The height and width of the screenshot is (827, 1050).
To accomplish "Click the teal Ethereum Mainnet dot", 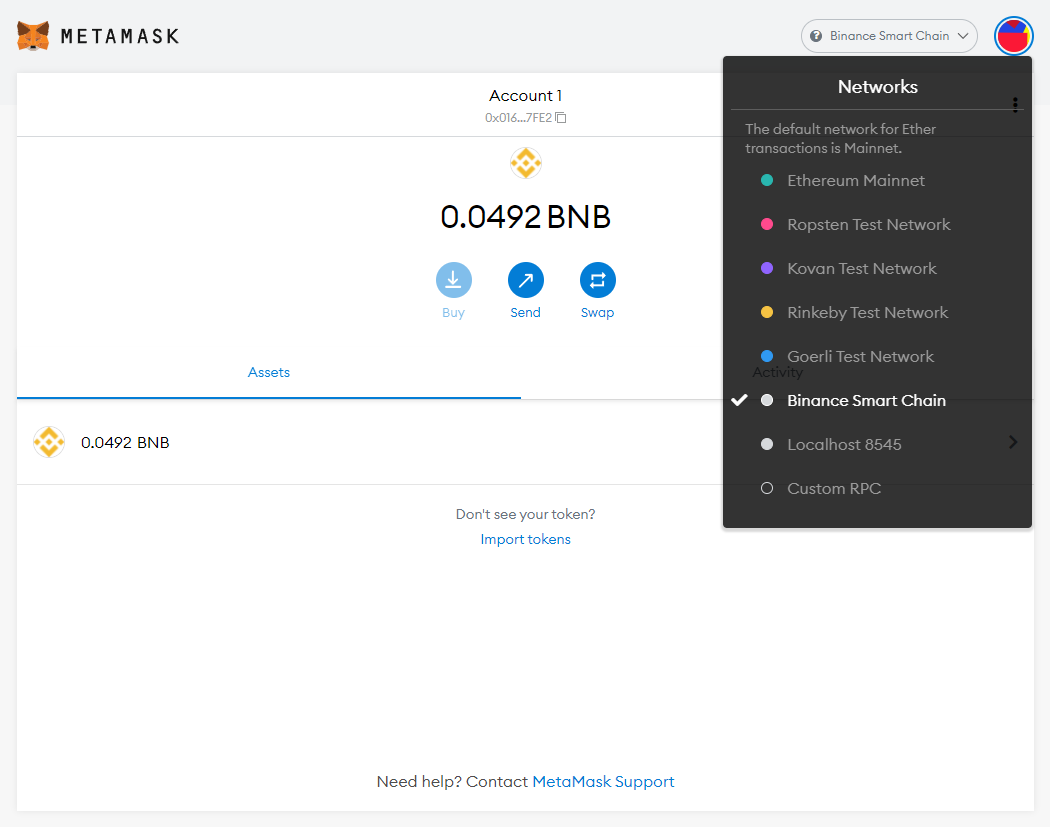I will tap(767, 180).
